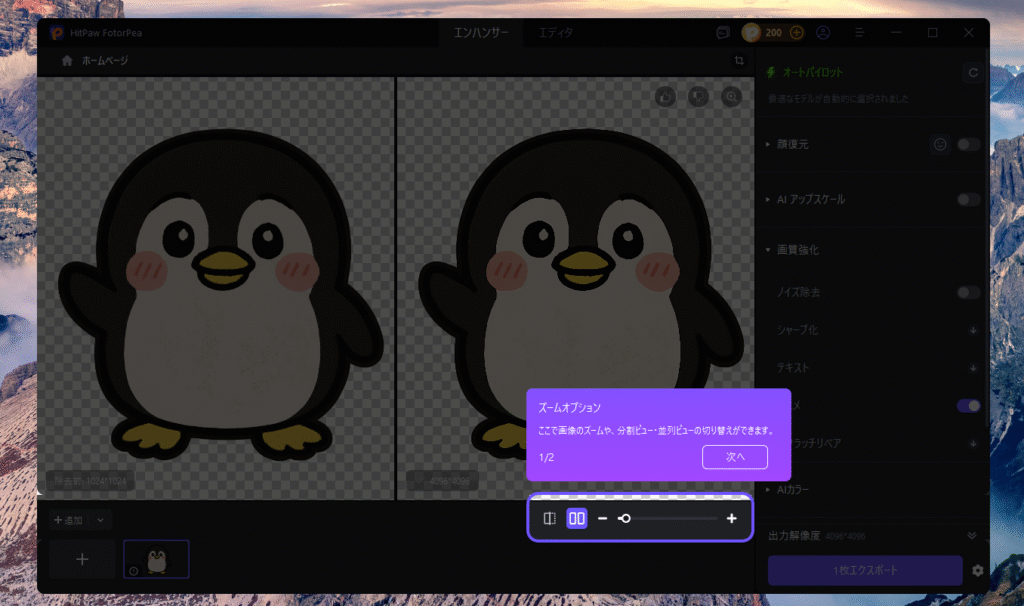Screen dimensions: 1024x606
Task: Click the zoom level slider handle
Action: pos(624,518)
